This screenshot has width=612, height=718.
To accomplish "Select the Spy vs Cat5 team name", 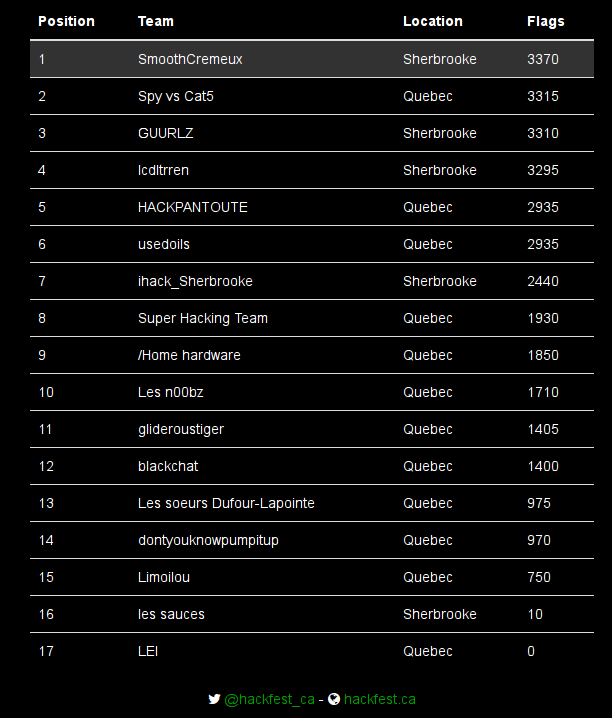I will pos(180,96).
